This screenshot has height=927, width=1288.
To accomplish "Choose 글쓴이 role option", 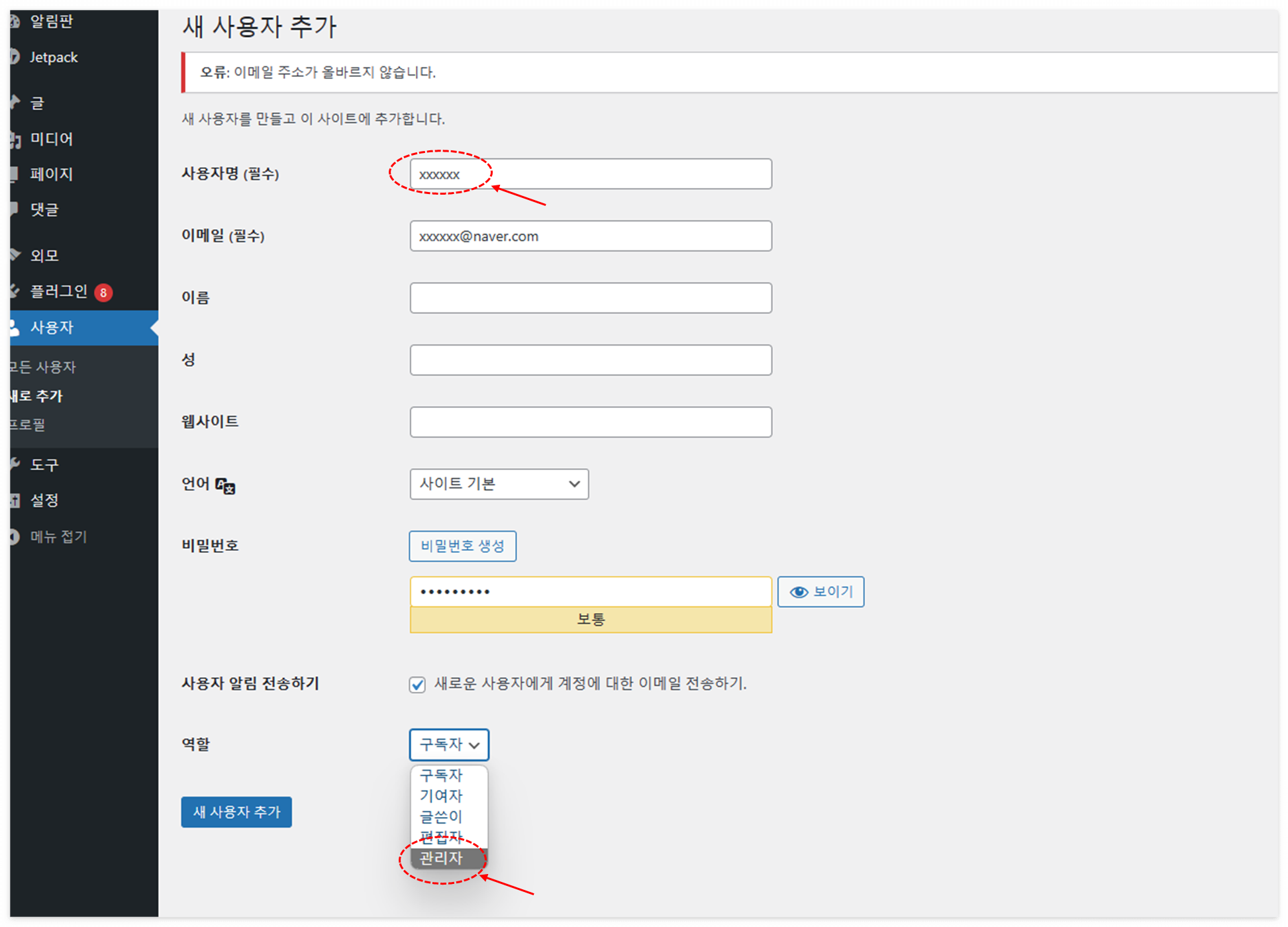I will point(442,816).
